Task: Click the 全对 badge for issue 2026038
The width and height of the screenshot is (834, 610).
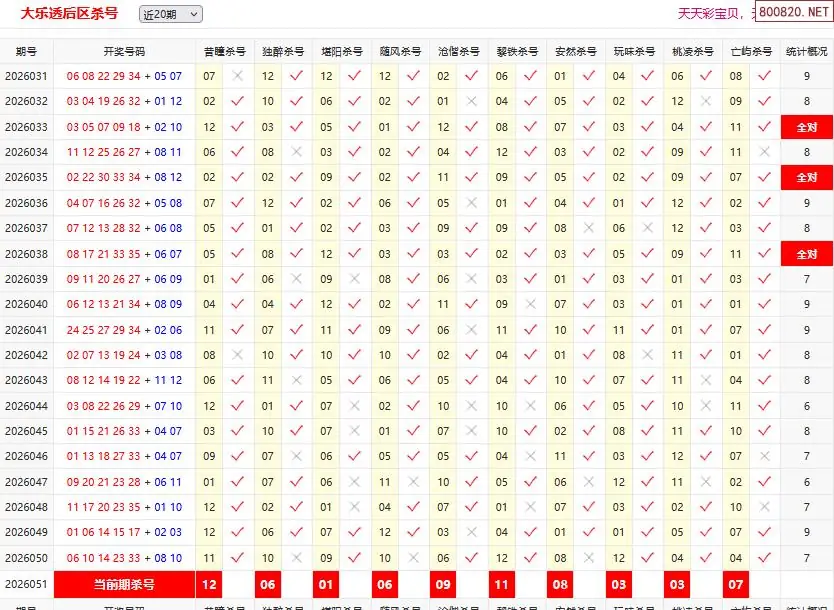Action: (806, 254)
